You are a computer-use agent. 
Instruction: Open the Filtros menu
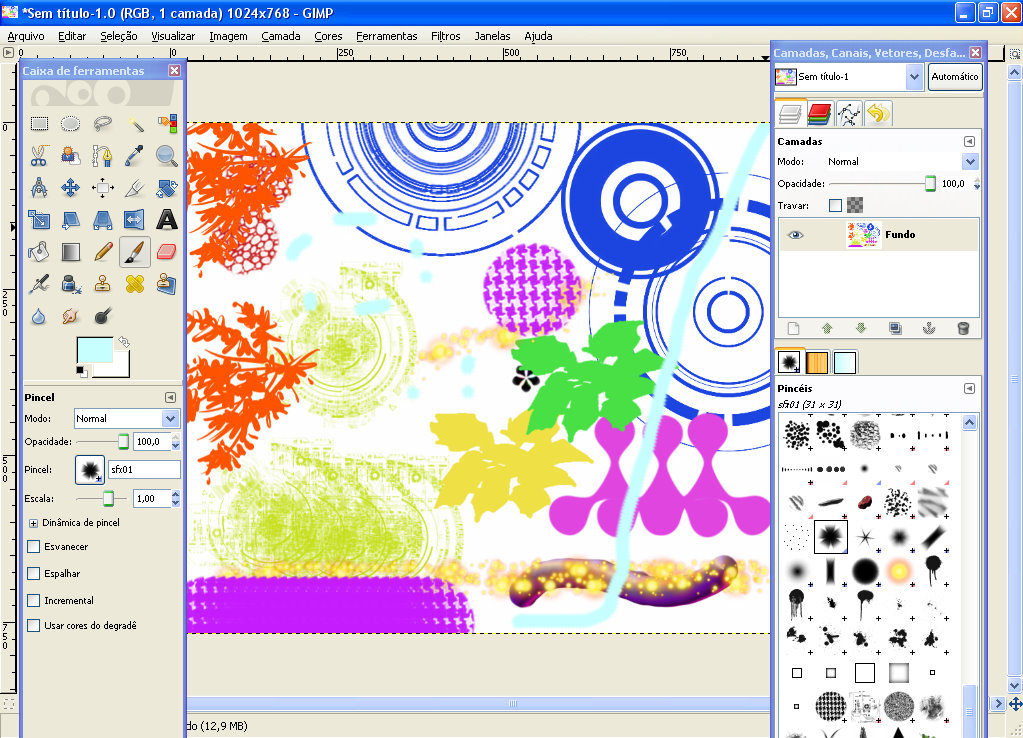[444, 36]
